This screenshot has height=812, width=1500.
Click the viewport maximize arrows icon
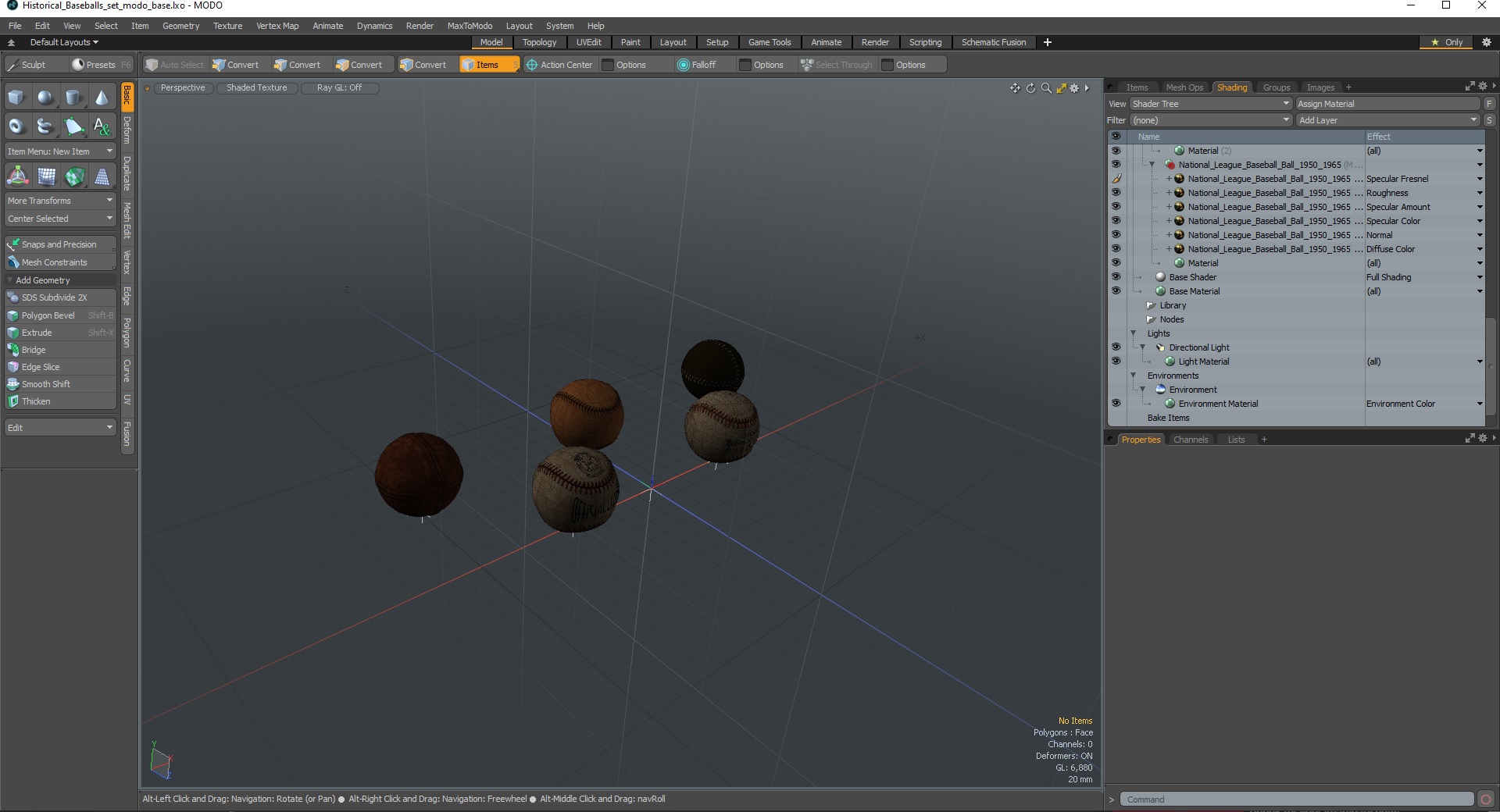[x=1061, y=88]
